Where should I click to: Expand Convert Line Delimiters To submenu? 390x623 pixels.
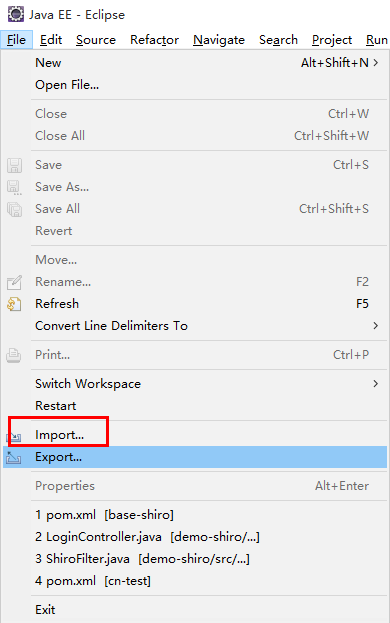coord(375,326)
